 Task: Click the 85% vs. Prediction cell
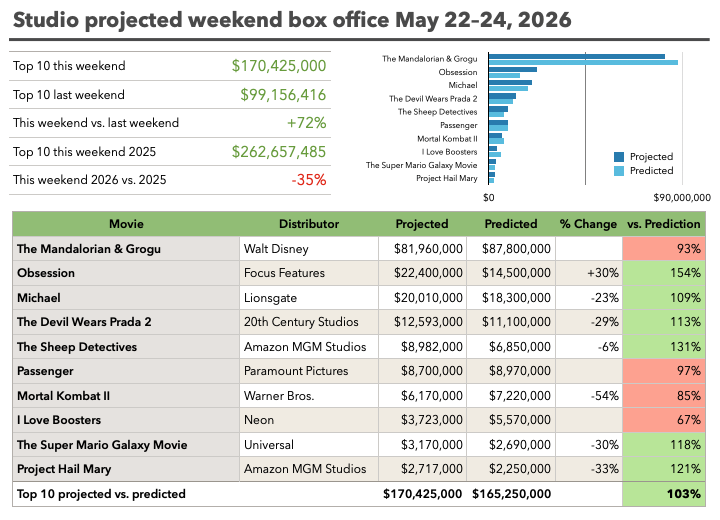[664, 396]
